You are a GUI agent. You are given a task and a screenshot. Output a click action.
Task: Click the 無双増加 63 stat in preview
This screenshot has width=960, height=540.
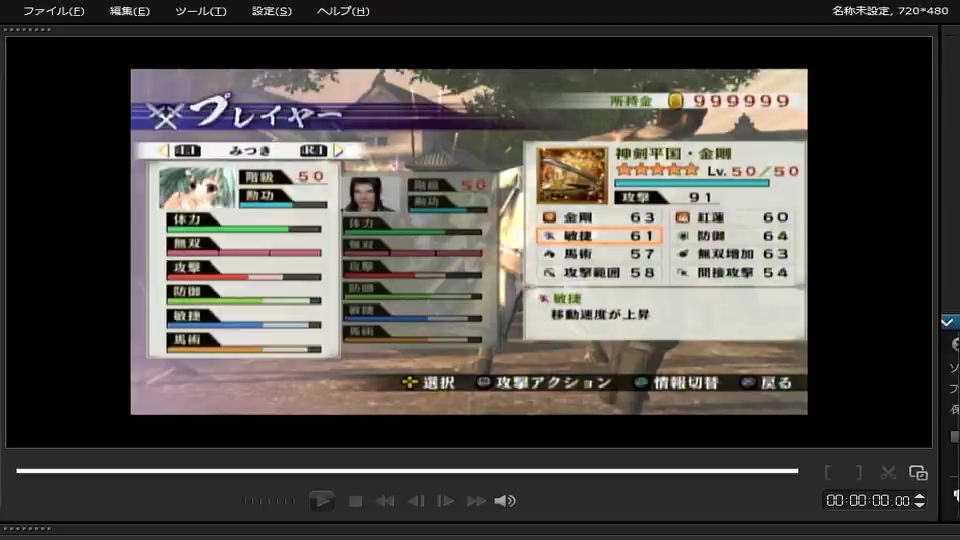(x=732, y=254)
